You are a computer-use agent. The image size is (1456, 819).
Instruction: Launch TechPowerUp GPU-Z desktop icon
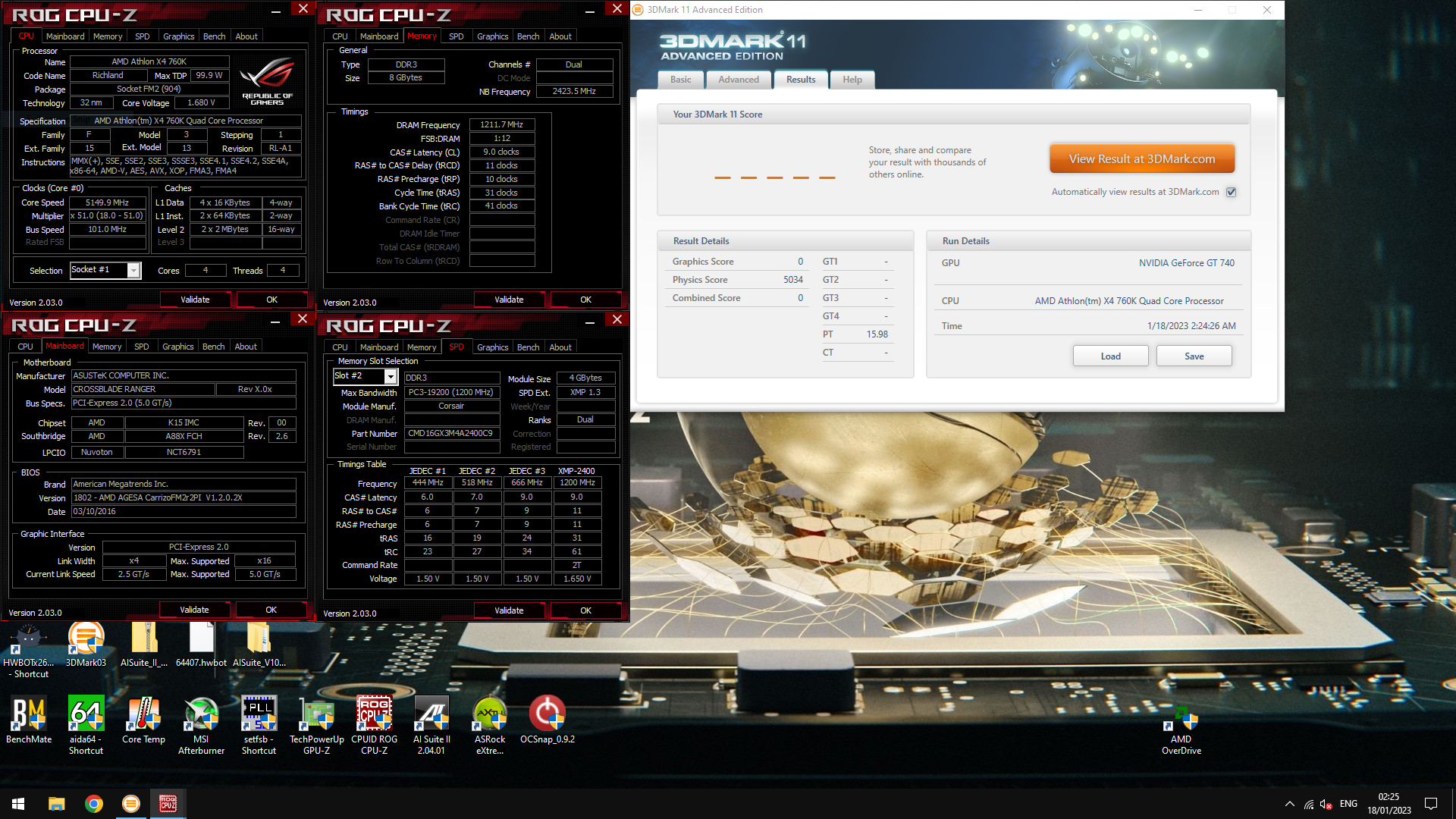point(316,726)
